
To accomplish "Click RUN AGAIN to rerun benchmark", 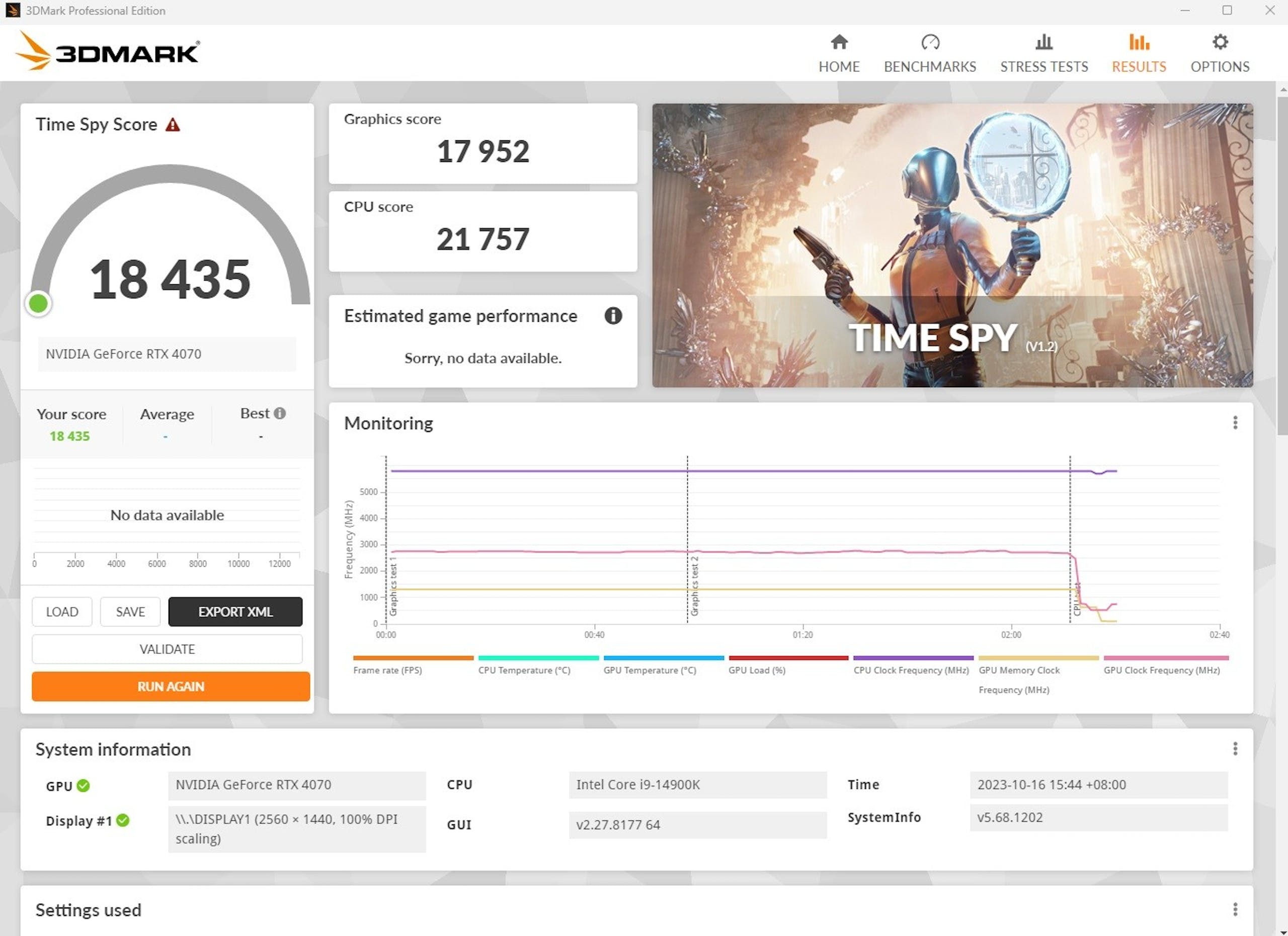I will tap(171, 686).
